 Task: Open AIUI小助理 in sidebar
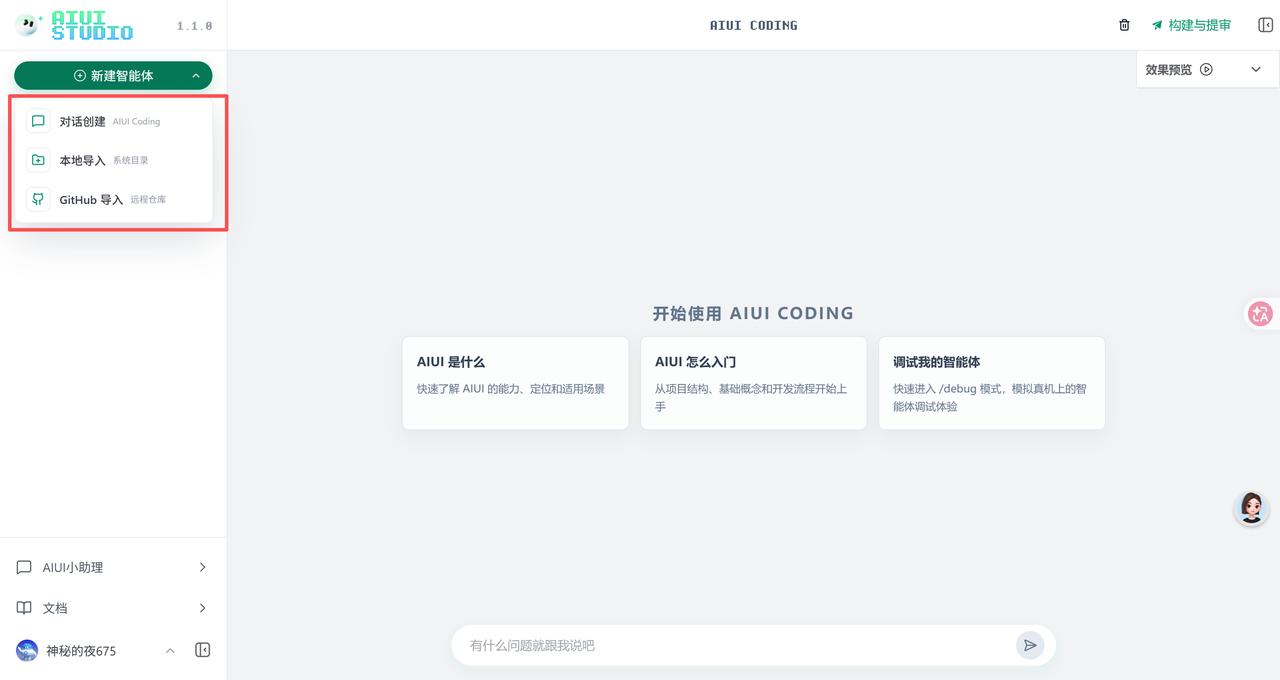click(x=113, y=567)
